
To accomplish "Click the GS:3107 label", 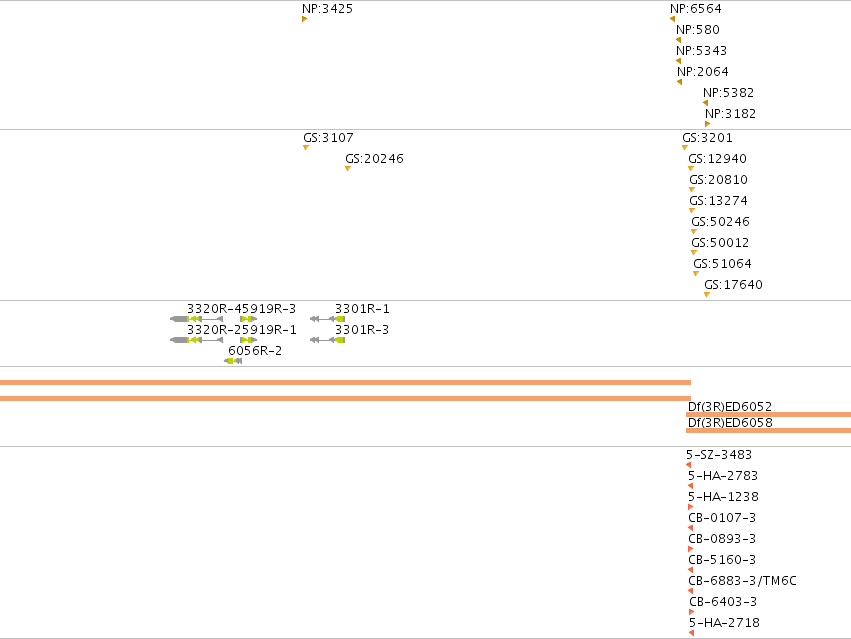I will (x=328, y=138).
